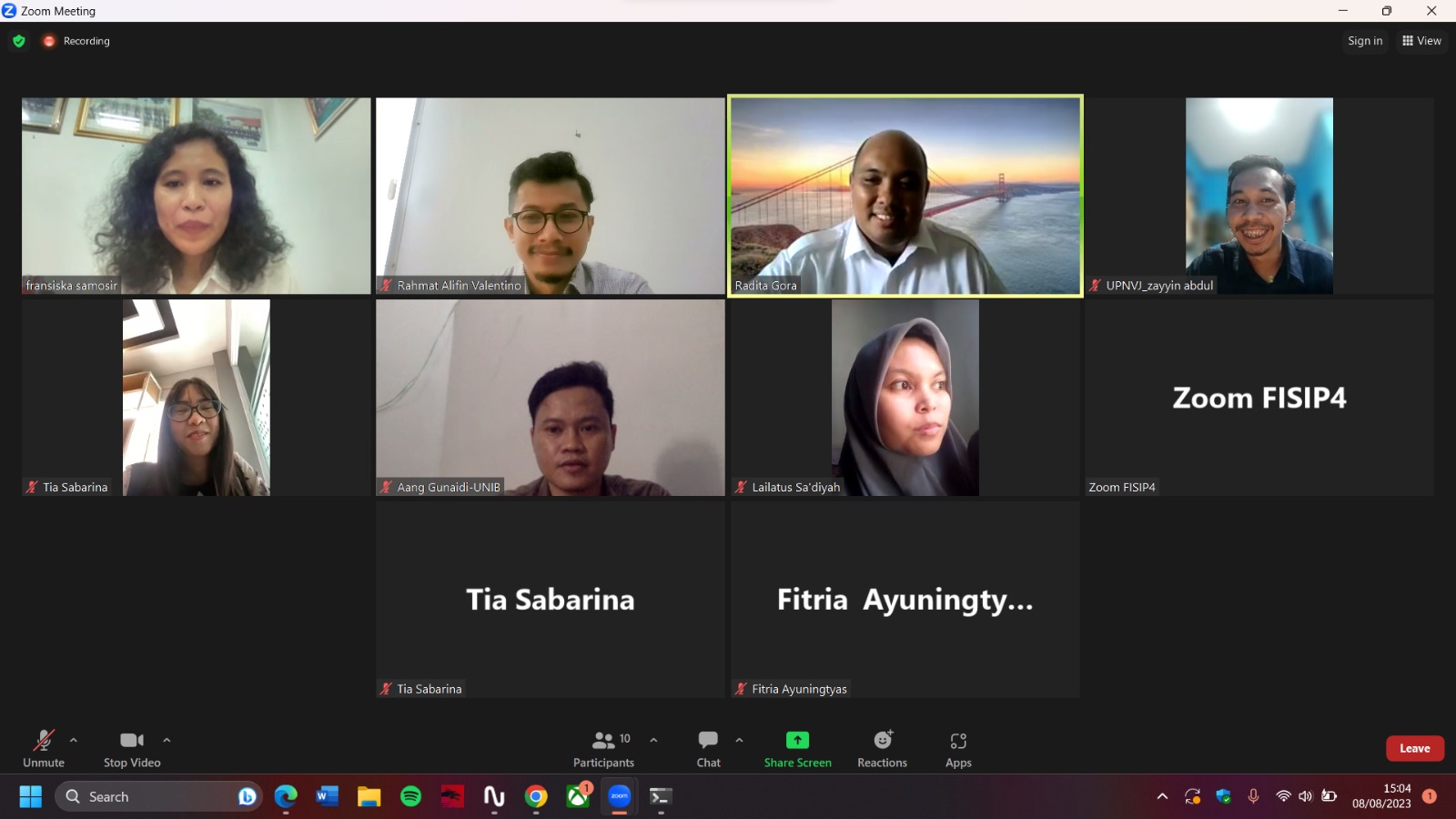Image resolution: width=1456 pixels, height=819 pixels.
Task: Expand chat options arrow beside Chat
Action: click(x=739, y=740)
